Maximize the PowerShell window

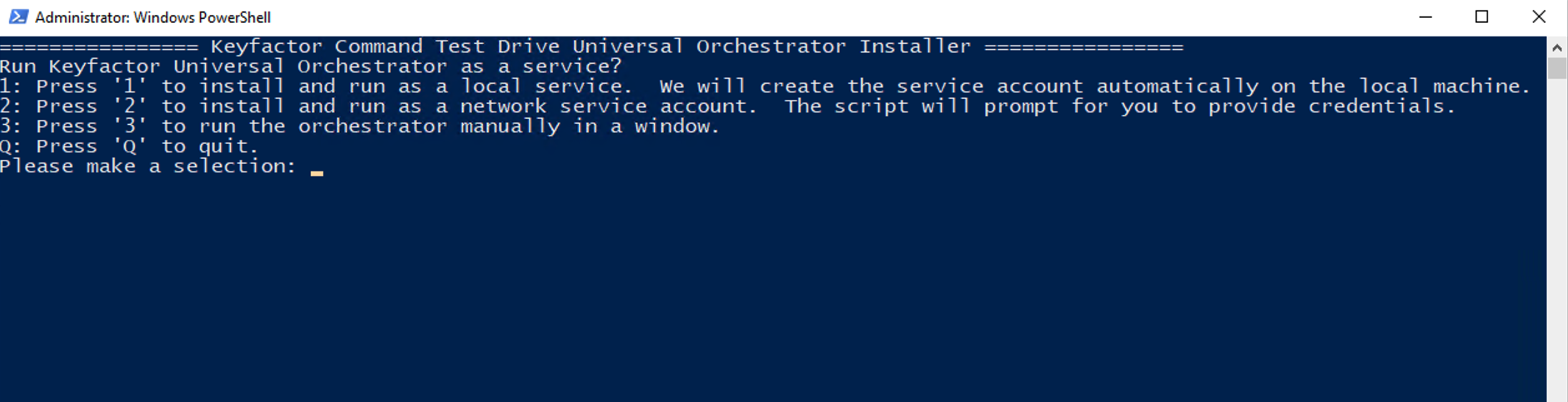tap(1482, 17)
